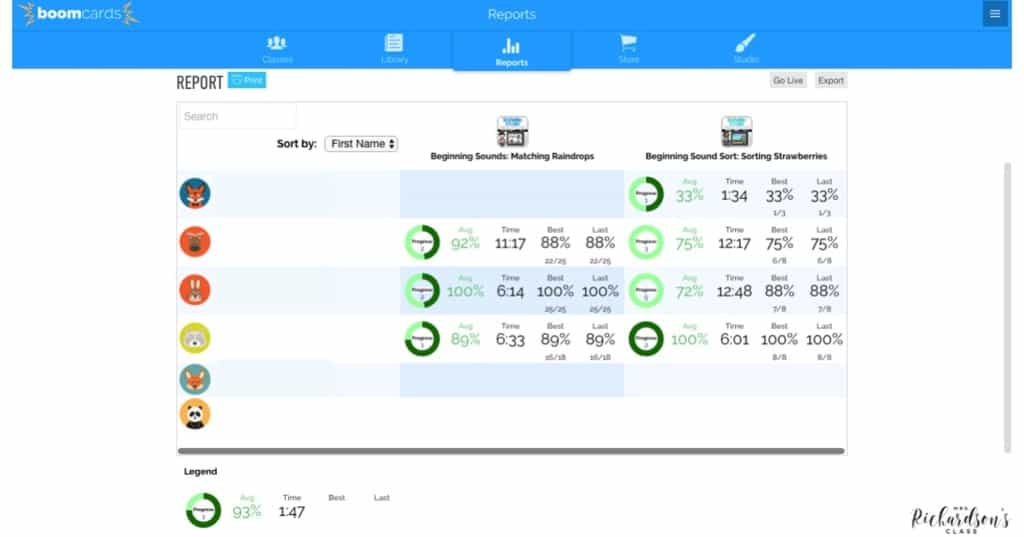Select the teal fox student avatar

[195, 380]
